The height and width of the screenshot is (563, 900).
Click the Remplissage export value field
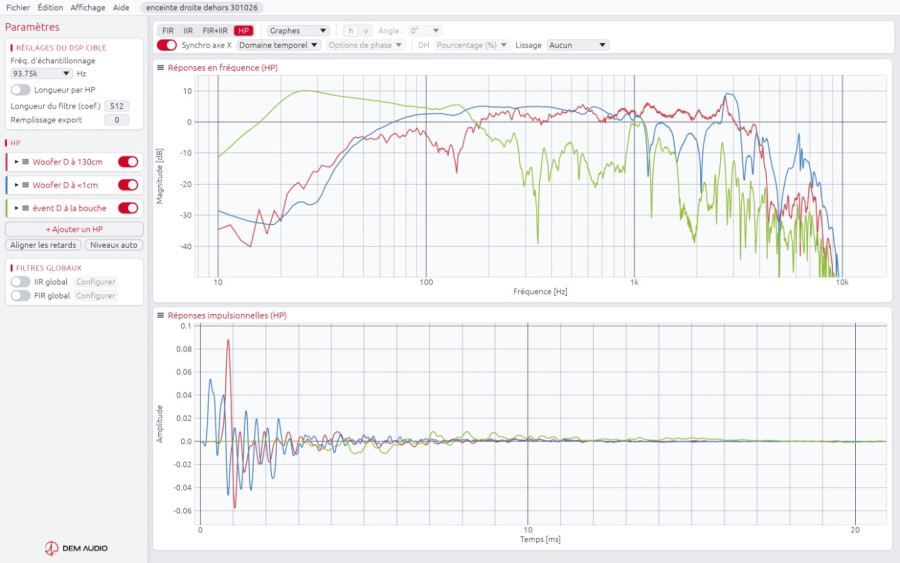tap(117, 120)
